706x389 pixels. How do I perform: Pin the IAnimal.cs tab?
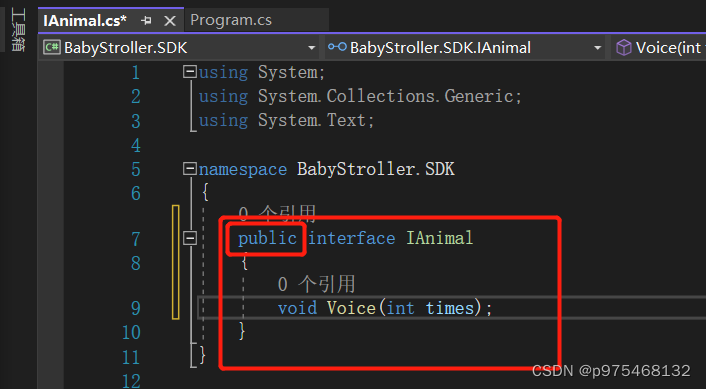[146, 21]
